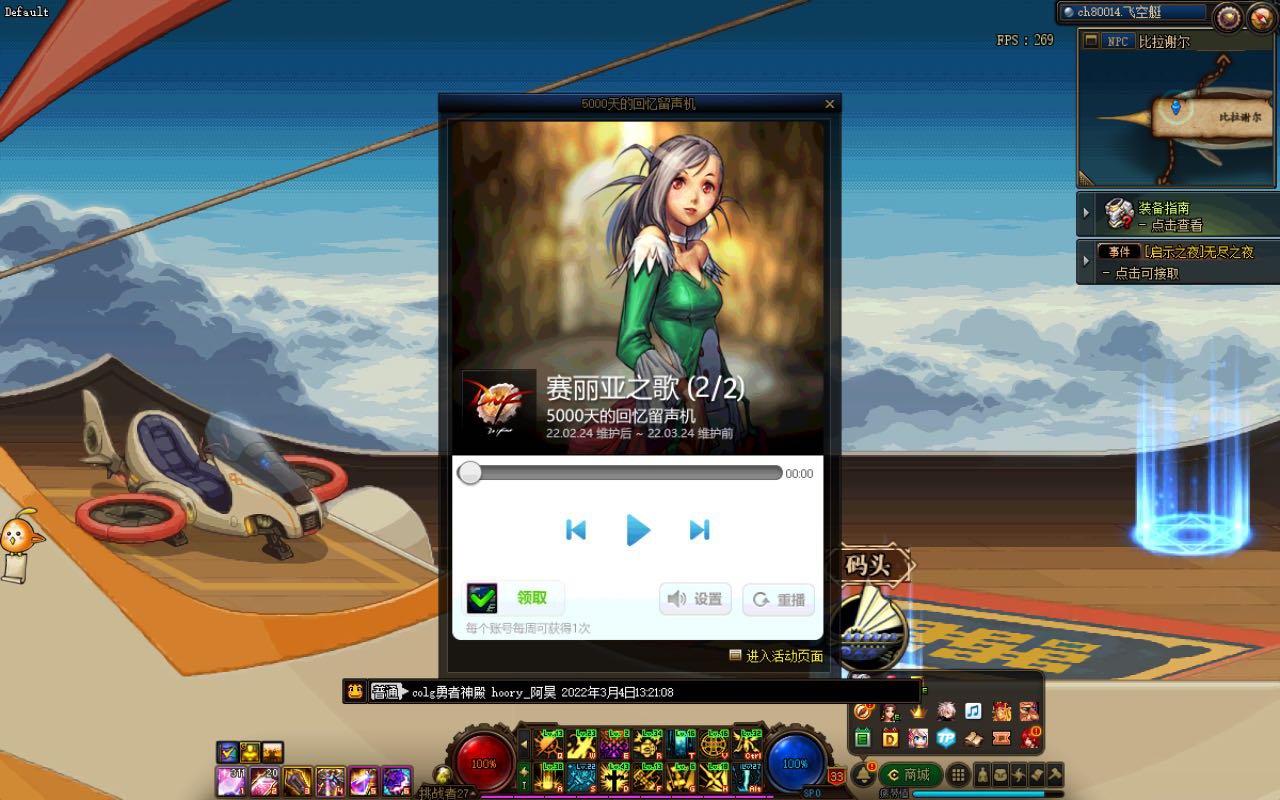Image resolution: width=1280 pixels, height=800 pixels.
Task: Click the red HP orb
Action: point(485,763)
